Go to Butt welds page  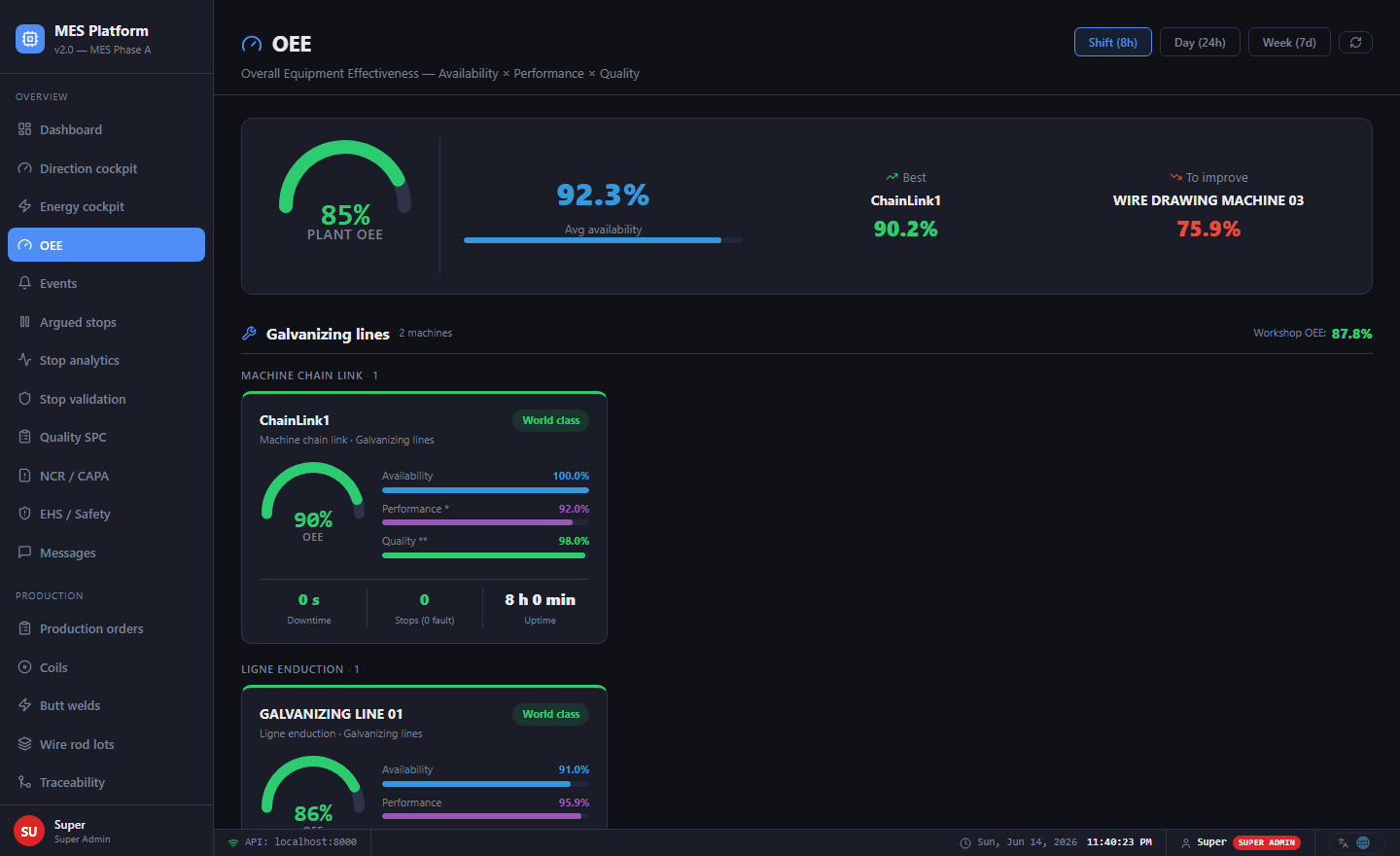pos(106,705)
